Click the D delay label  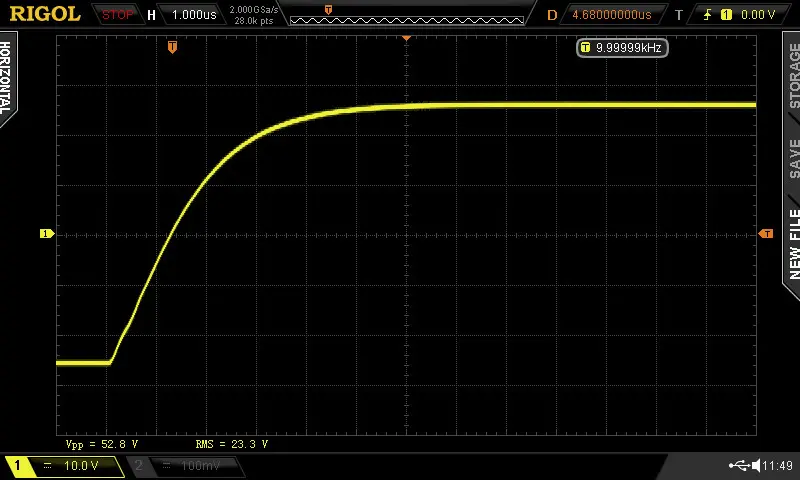click(x=552, y=15)
